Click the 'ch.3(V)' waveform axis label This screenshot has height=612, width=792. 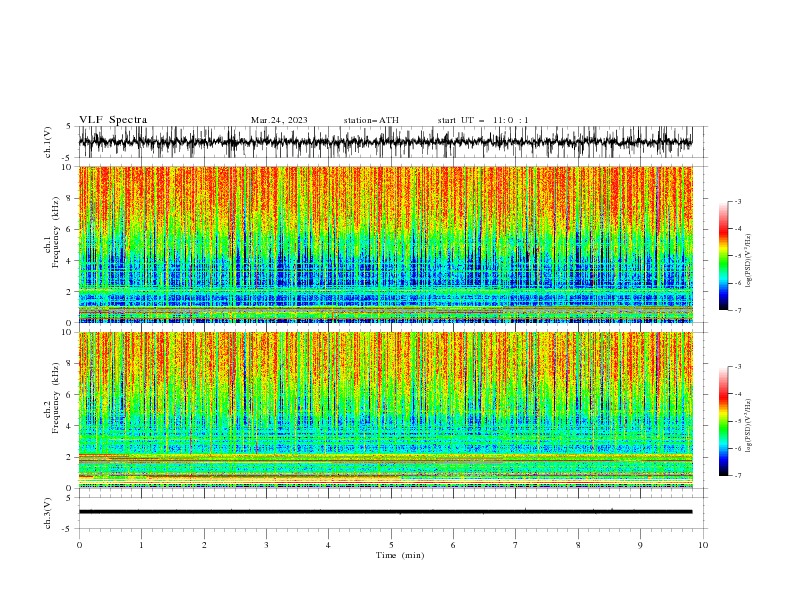click(x=48, y=513)
